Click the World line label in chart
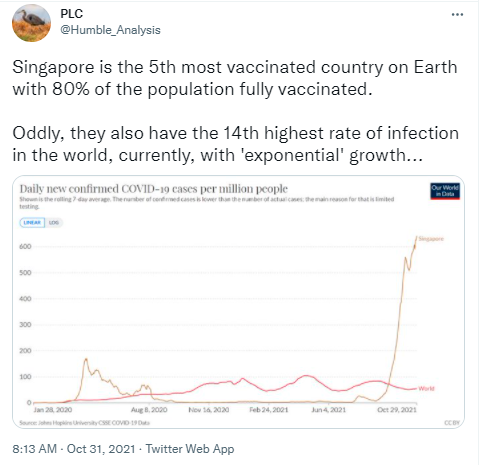Viewport: 480px width, 465px height. coord(426,388)
